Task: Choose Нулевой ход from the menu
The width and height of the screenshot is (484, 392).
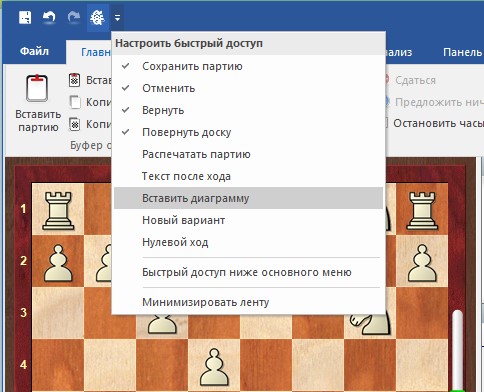Action: pyautogui.click(x=248, y=242)
